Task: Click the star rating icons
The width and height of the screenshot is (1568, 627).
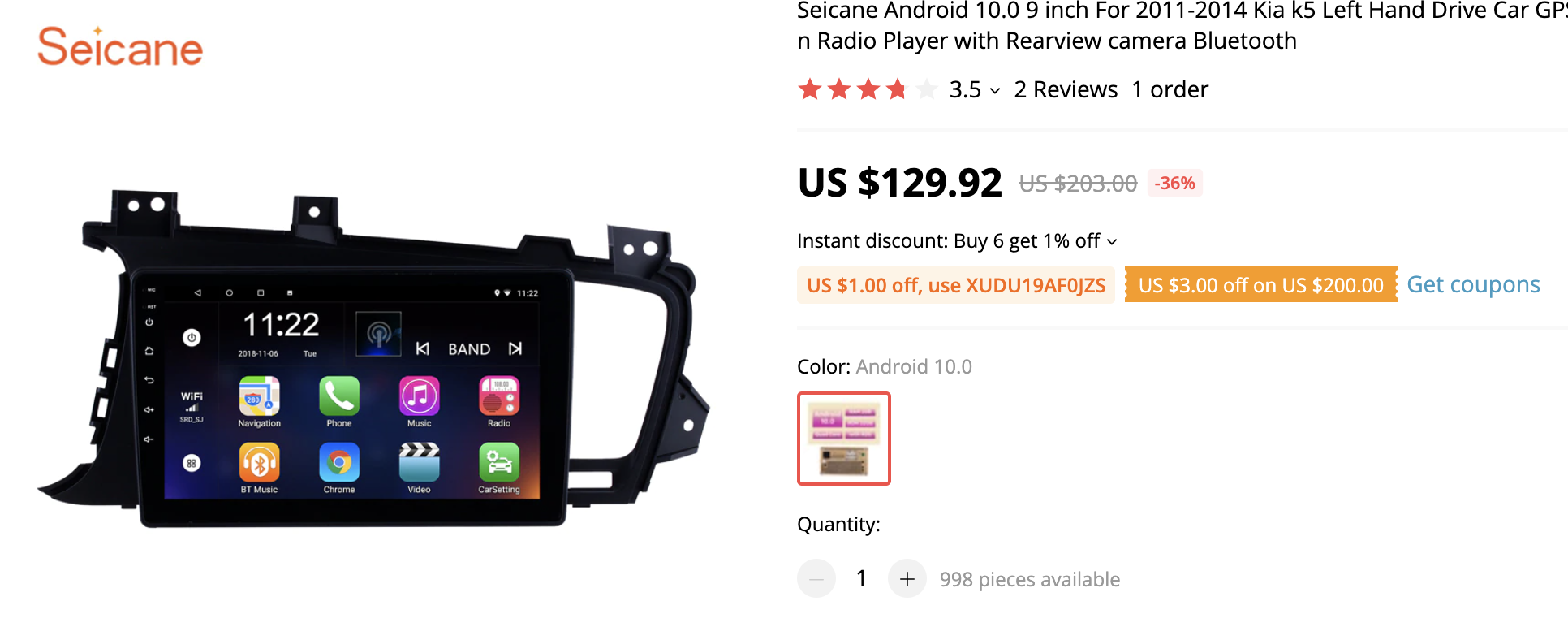Action: point(868,89)
